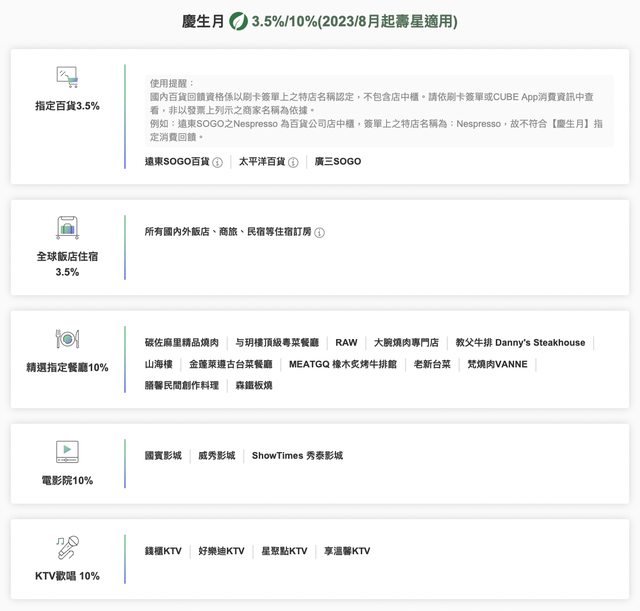The height and width of the screenshot is (611, 640).
Task: Click the 慶生月 3.5%/10% page heading
Action: click(x=320, y=21)
